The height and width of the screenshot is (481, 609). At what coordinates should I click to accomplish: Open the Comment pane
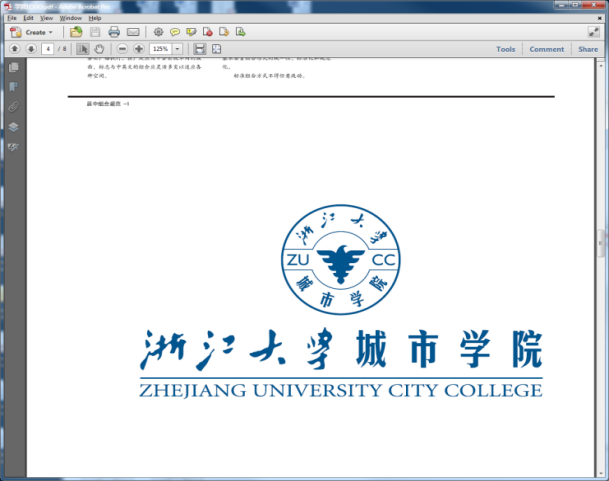click(546, 49)
